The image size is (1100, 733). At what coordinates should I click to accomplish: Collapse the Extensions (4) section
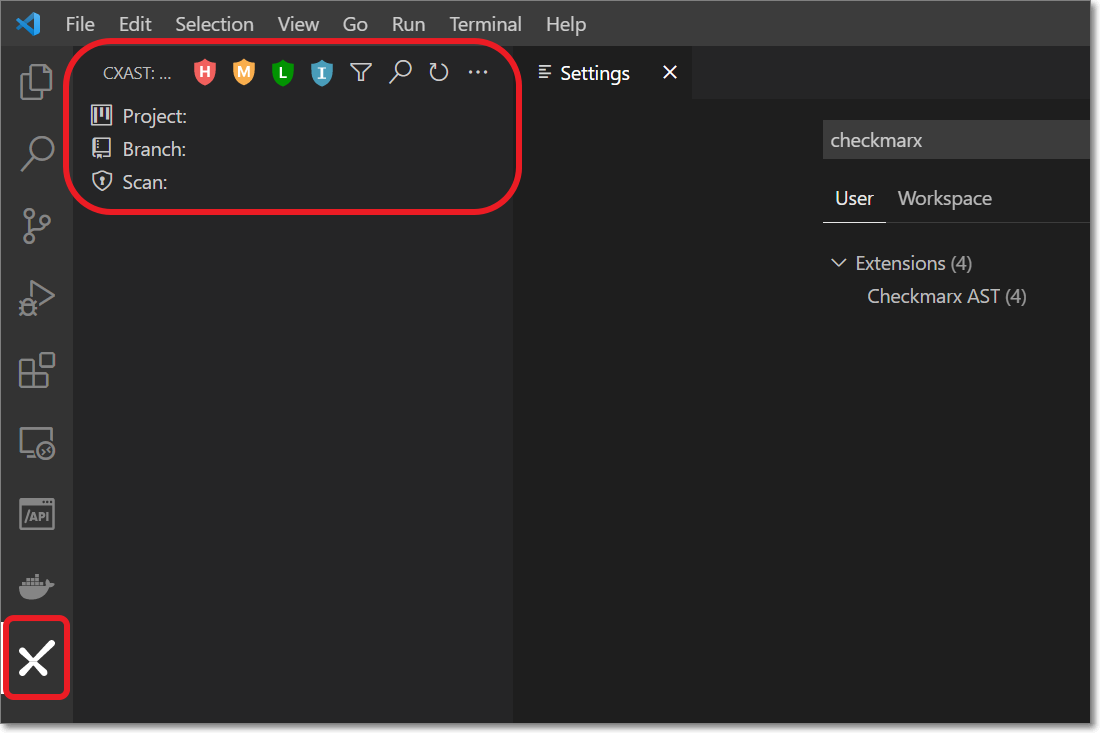tap(838, 263)
